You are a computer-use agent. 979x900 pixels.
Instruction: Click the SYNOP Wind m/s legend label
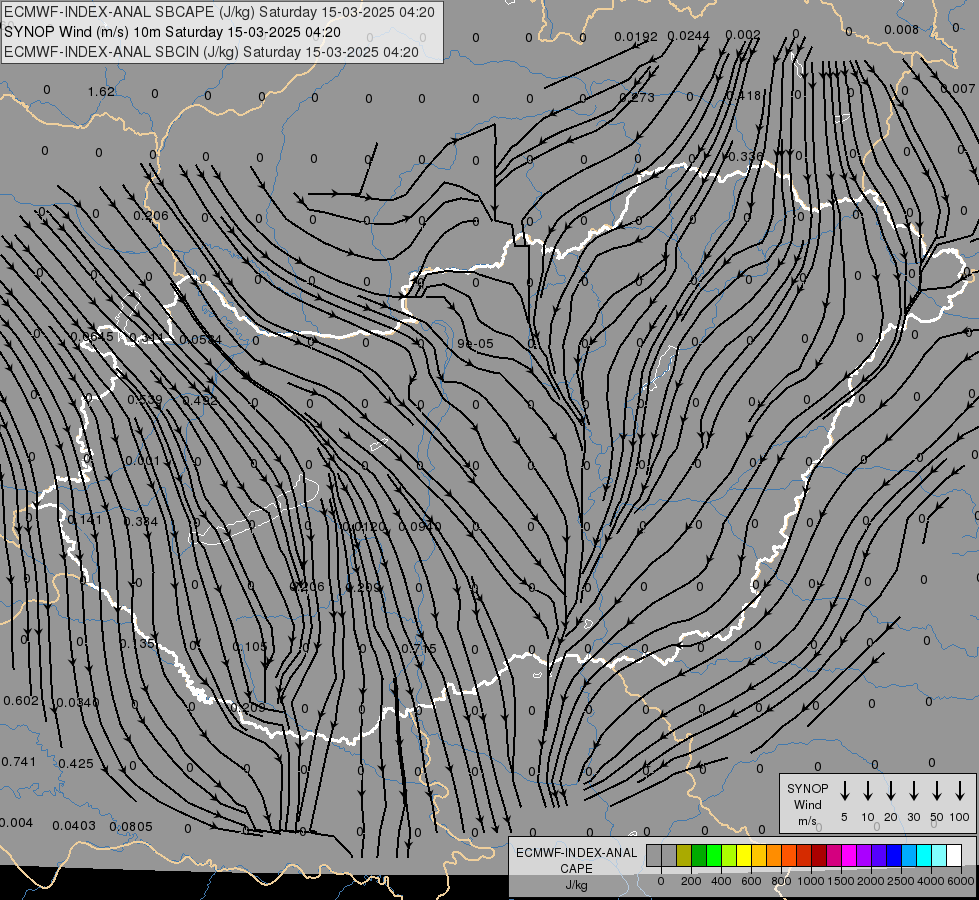click(807, 804)
